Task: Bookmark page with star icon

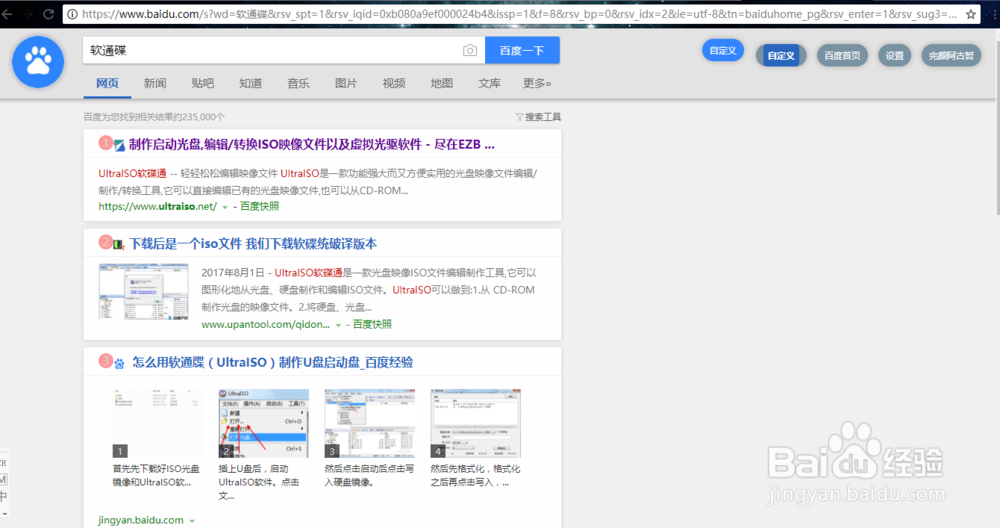Action: 971,14
